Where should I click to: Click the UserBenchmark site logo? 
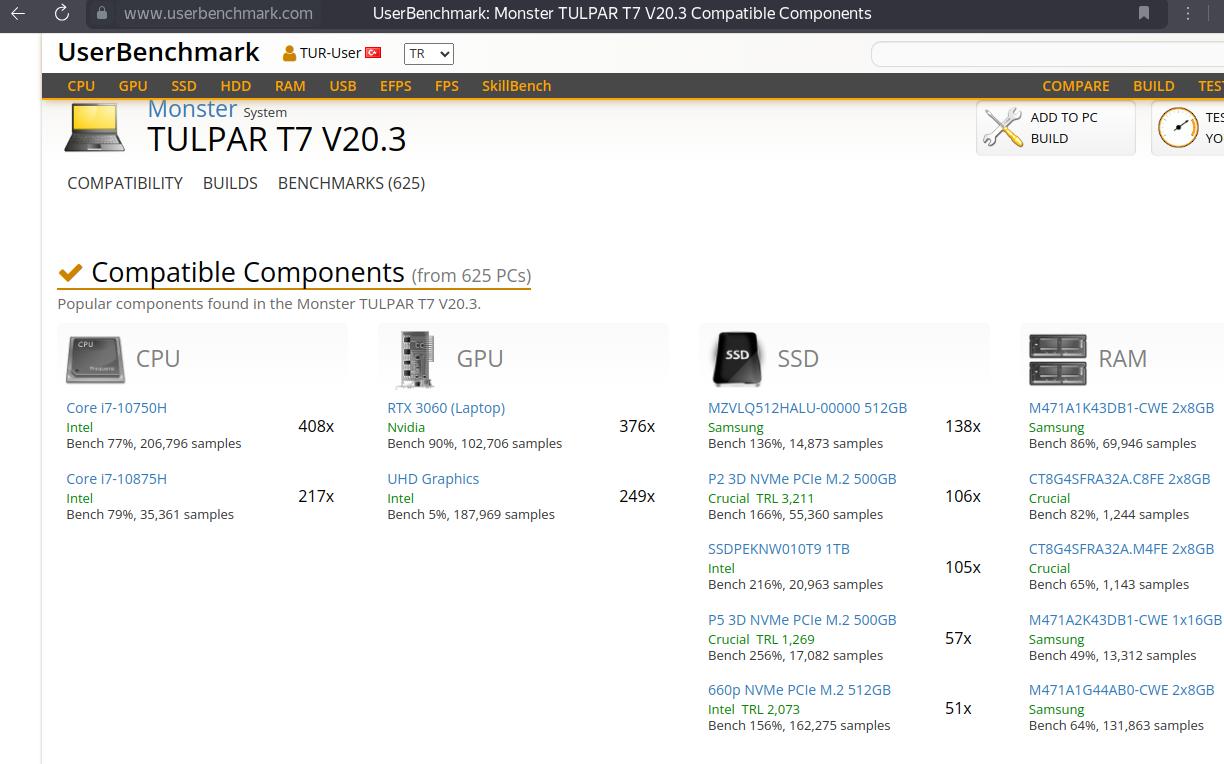(158, 52)
